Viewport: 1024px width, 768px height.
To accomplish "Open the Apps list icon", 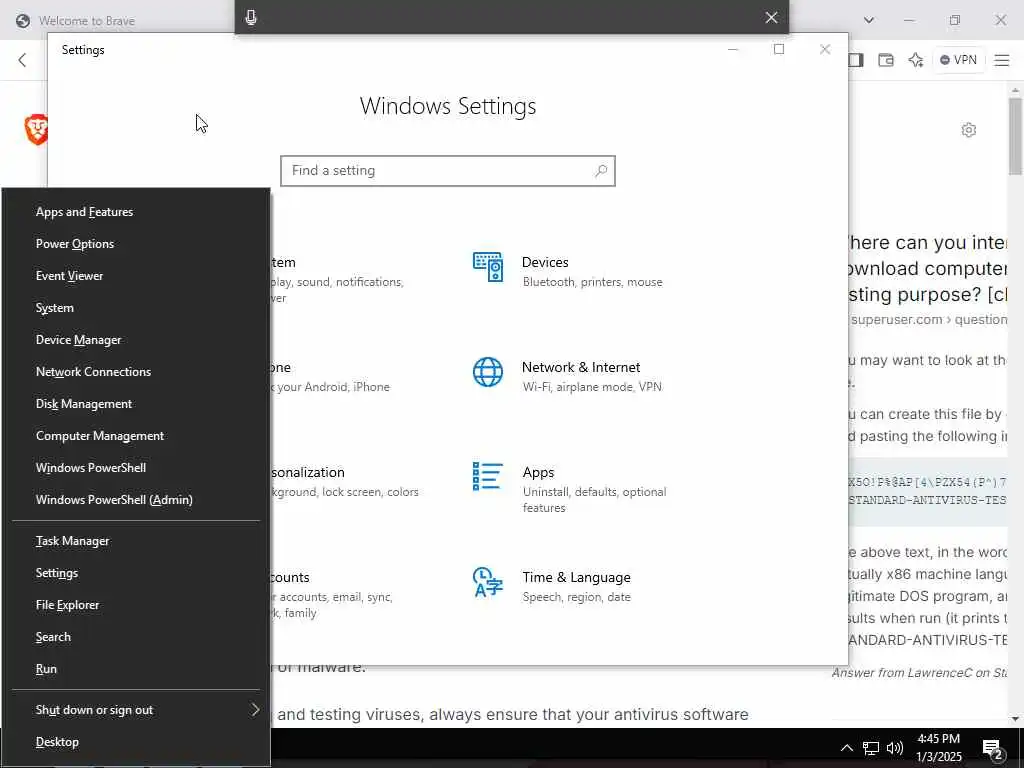I will 488,476.
